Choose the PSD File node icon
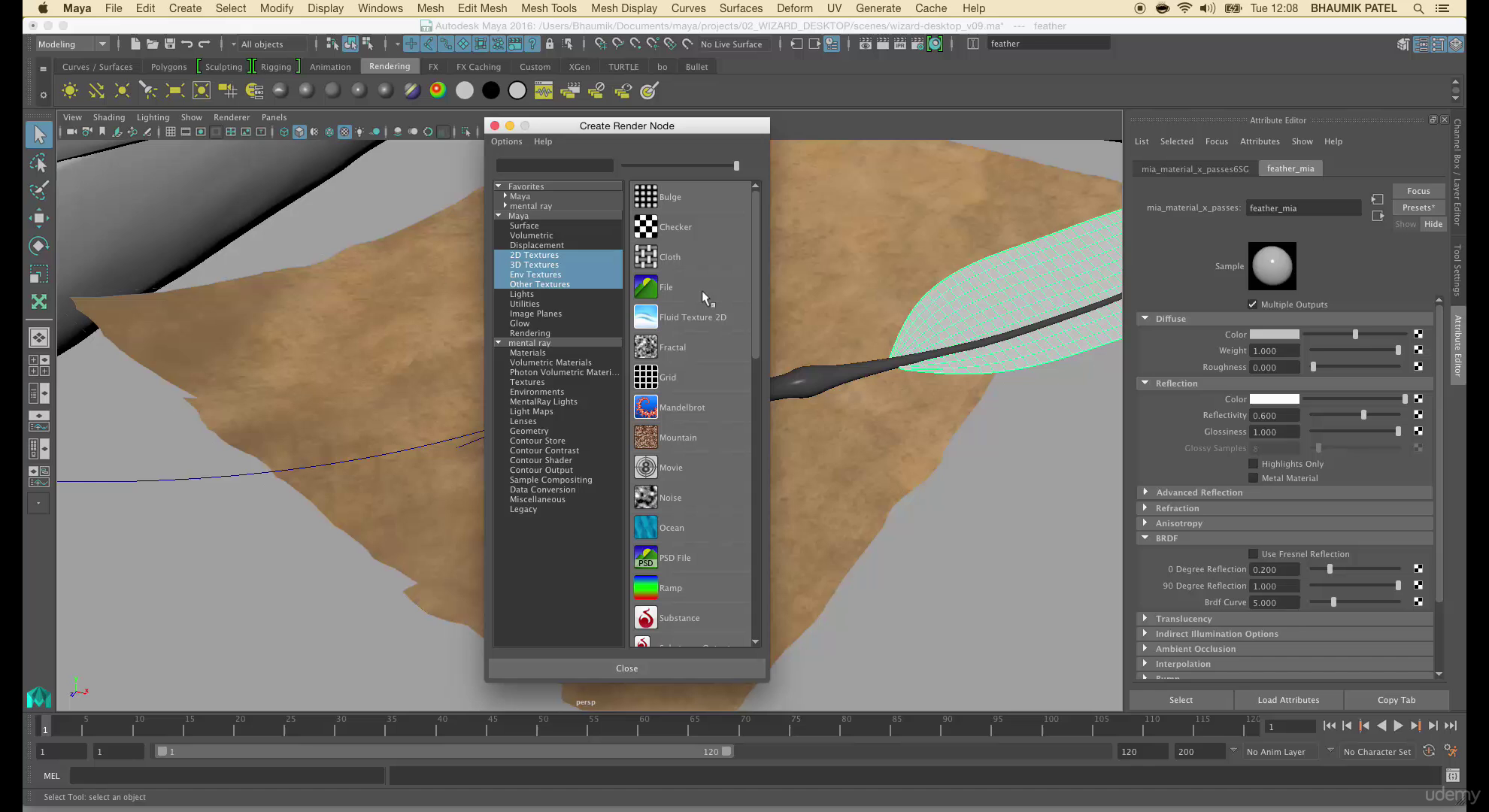Viewport: 1489px width, 812px height. (x=645, y=557)
